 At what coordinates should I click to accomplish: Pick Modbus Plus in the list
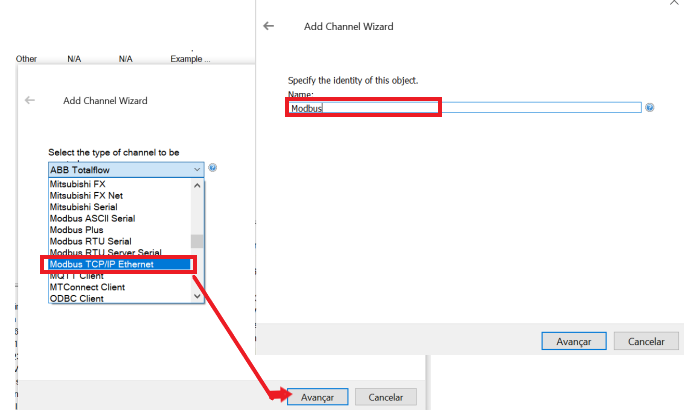click(x=75, y=230)
